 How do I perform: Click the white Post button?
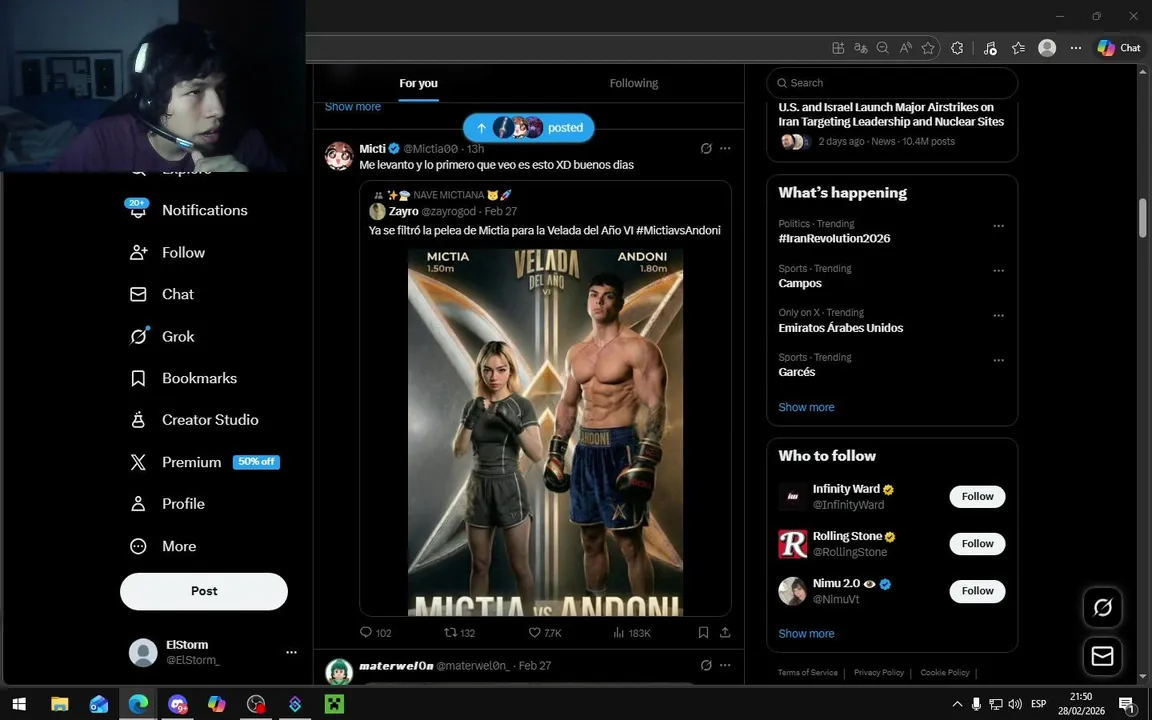coord(204,591)
